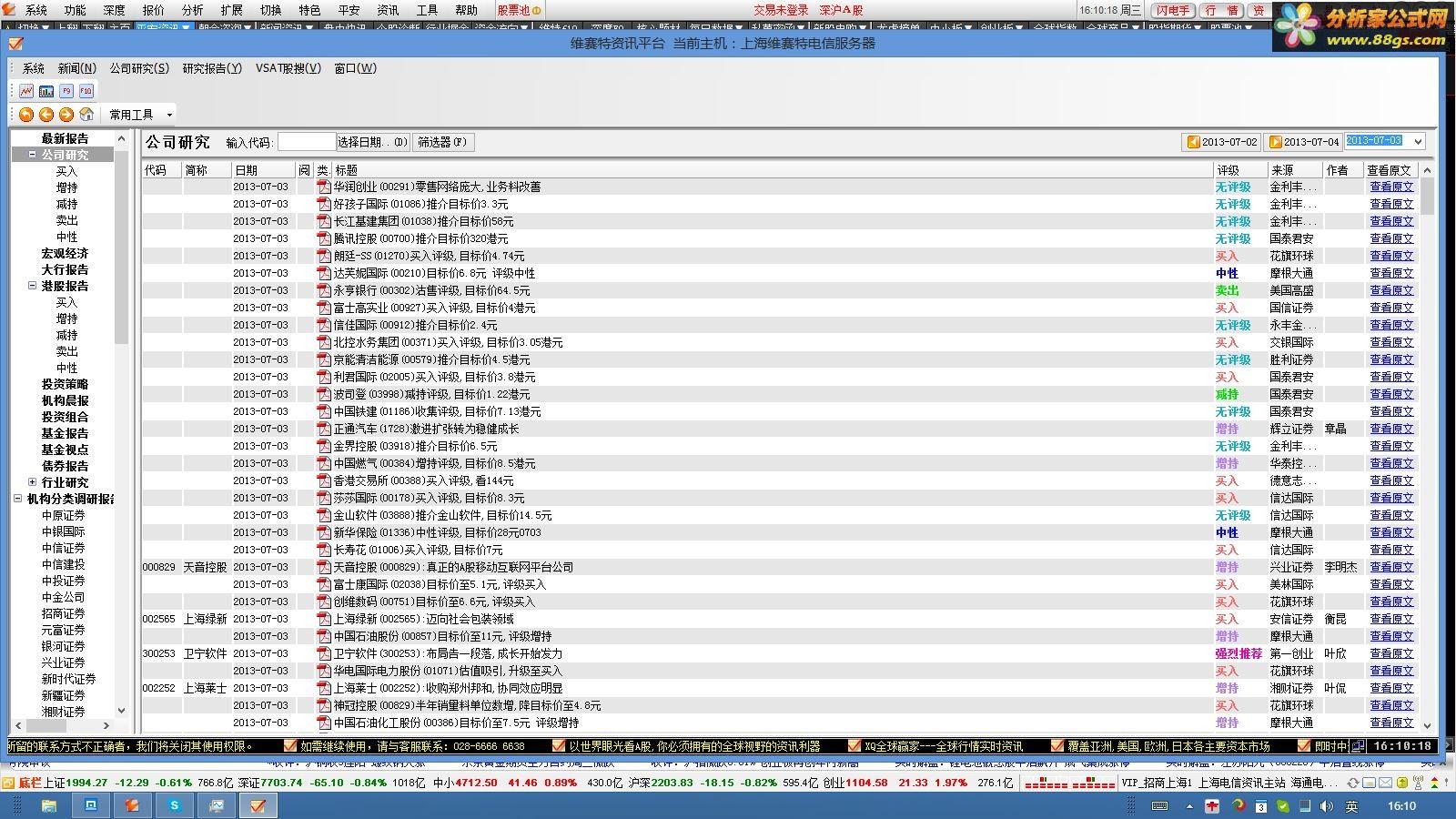Click the antenna signal icon in status bar
This screenshot has height=819, width=1456.
click(1417, 783)
